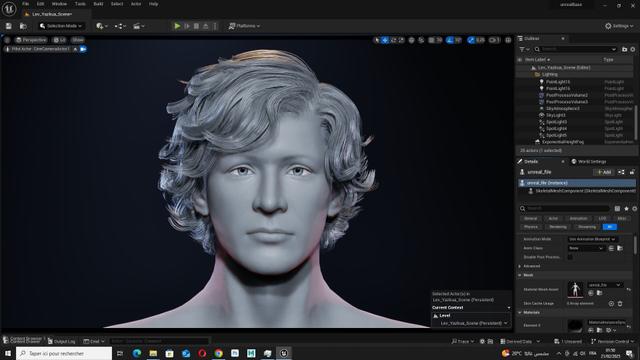Click the Details favorites star icon
The width and height of the screenshot is (640, 360).
[x=626, y=209]
